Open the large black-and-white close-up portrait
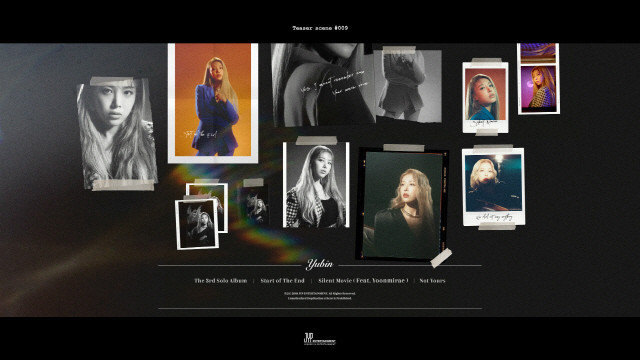 pyautogui.click(x=117, y=133)
